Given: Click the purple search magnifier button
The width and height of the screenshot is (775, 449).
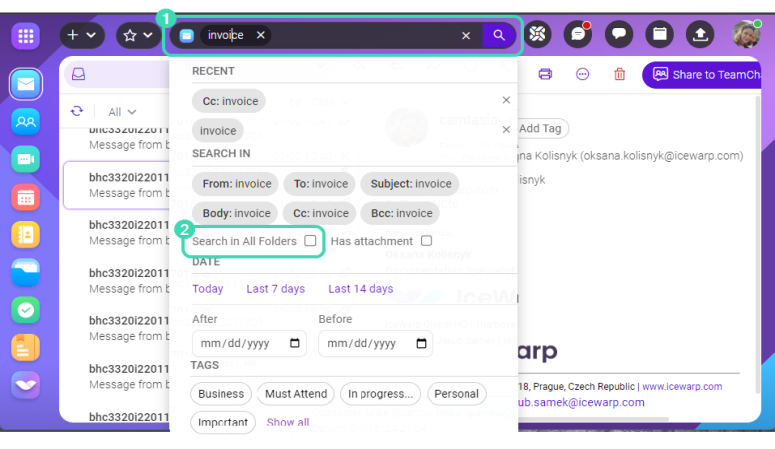Looking at the screenshot, I should (498, 35).
